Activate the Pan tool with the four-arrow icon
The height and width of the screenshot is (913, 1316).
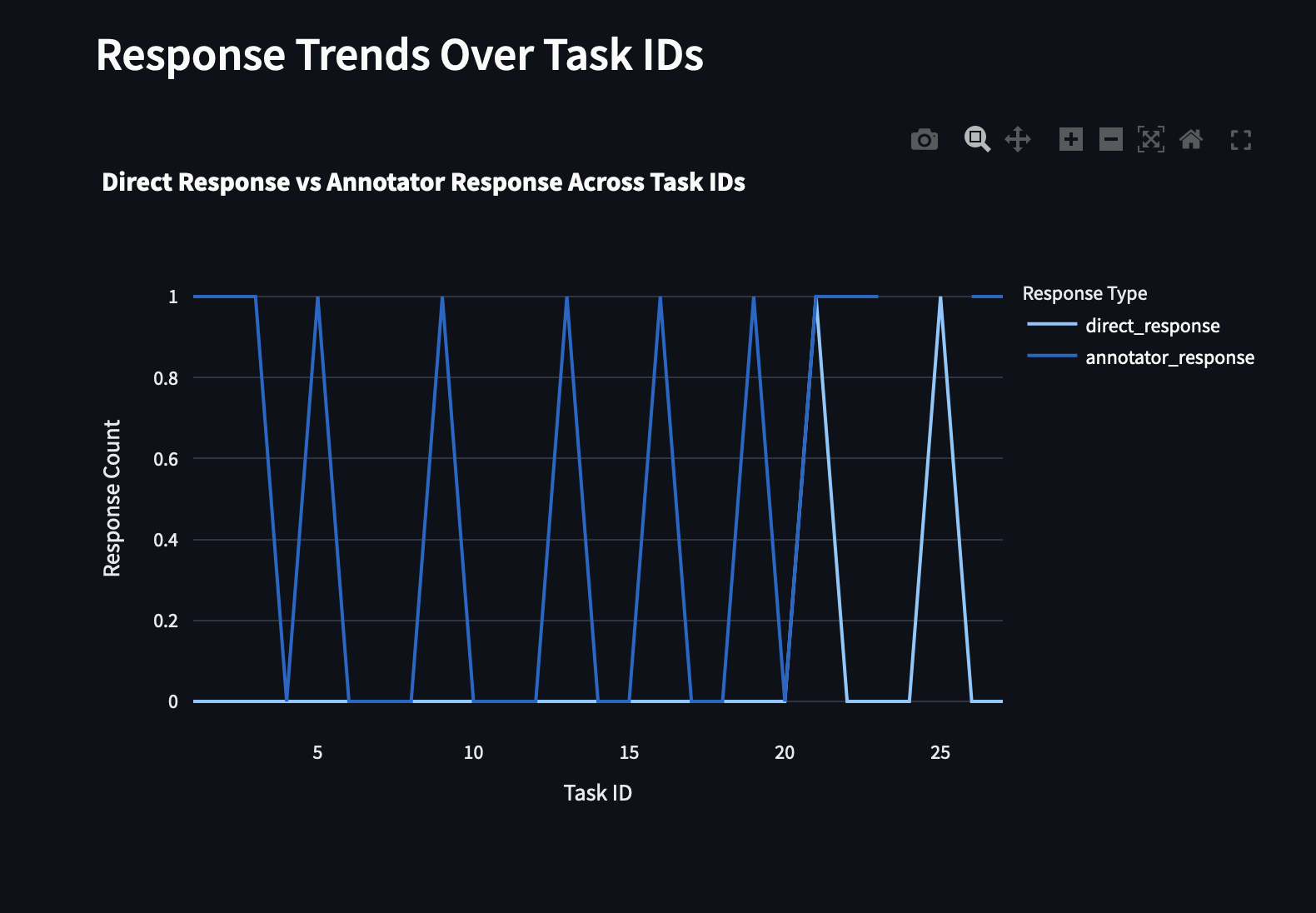[x=1018, y=139]
